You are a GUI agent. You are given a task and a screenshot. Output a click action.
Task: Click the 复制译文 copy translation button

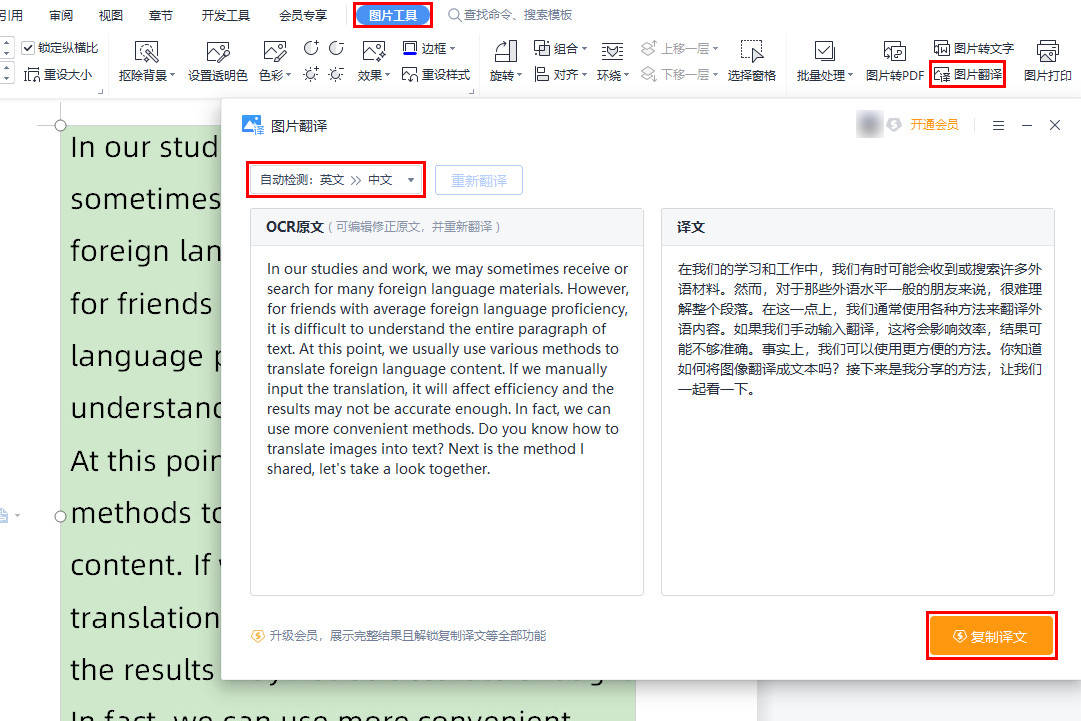click(991, 635)
